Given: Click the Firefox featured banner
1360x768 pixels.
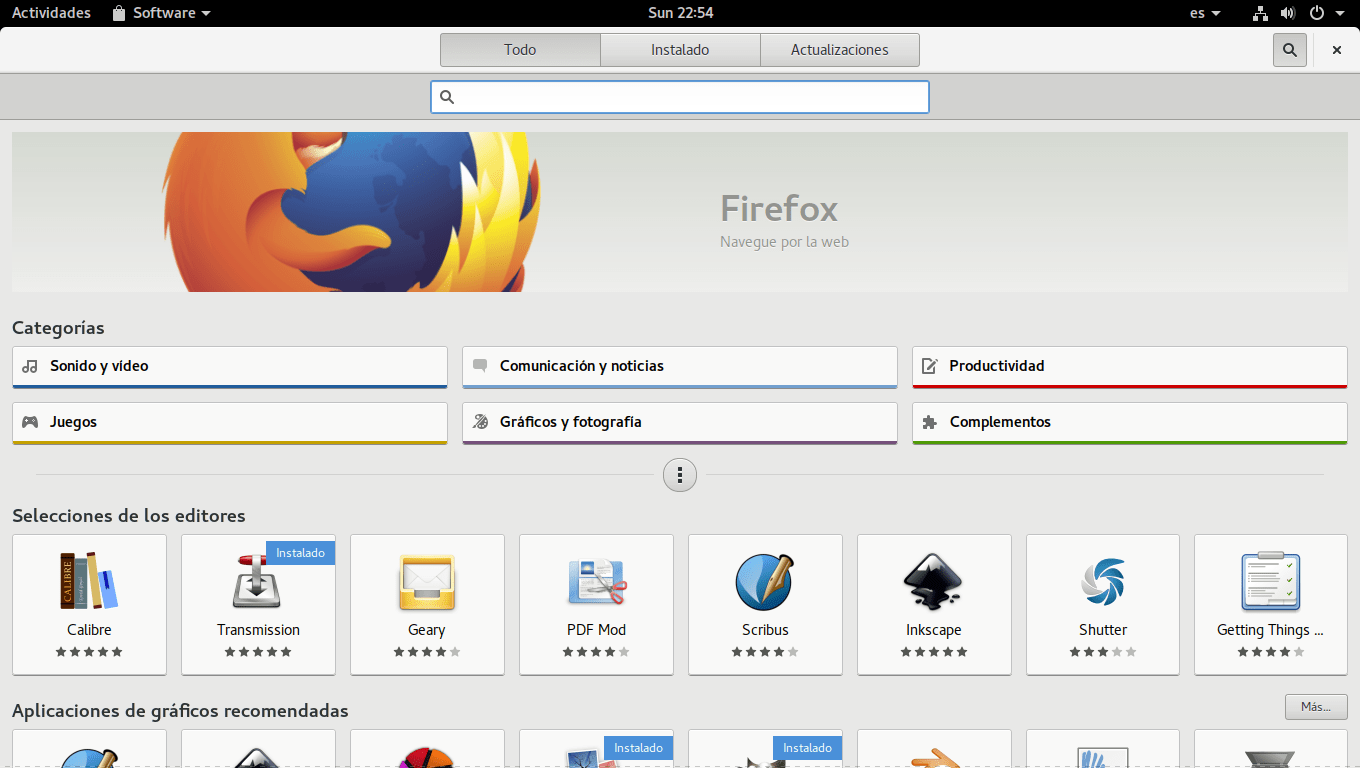Looking at the screenshot, I should (x=680, y=212).
